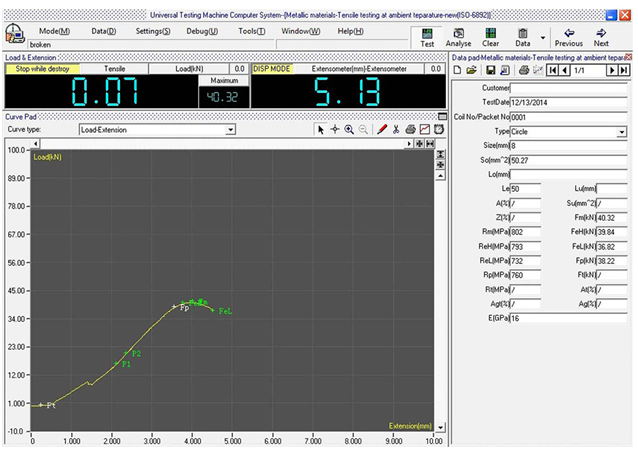Image resolution: width=638 pixels, height=458 pixels.
Task: Click the Customer input field
Action: [x=570, y=88]
